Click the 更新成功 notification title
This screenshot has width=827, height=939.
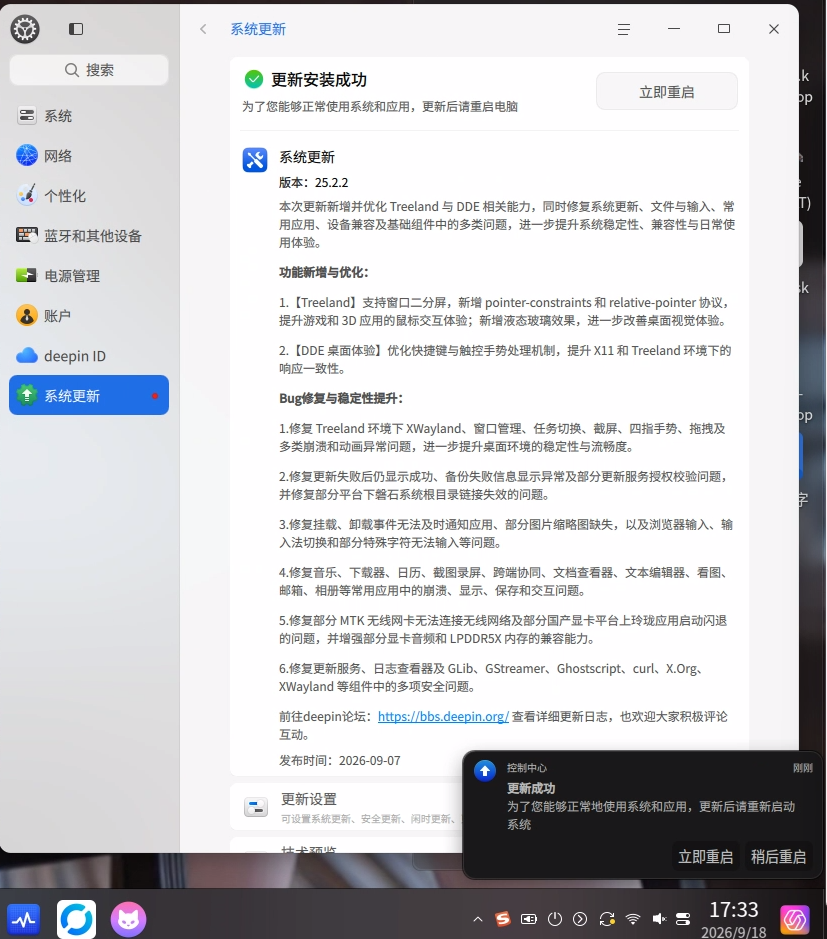click(x=531, y=788)
